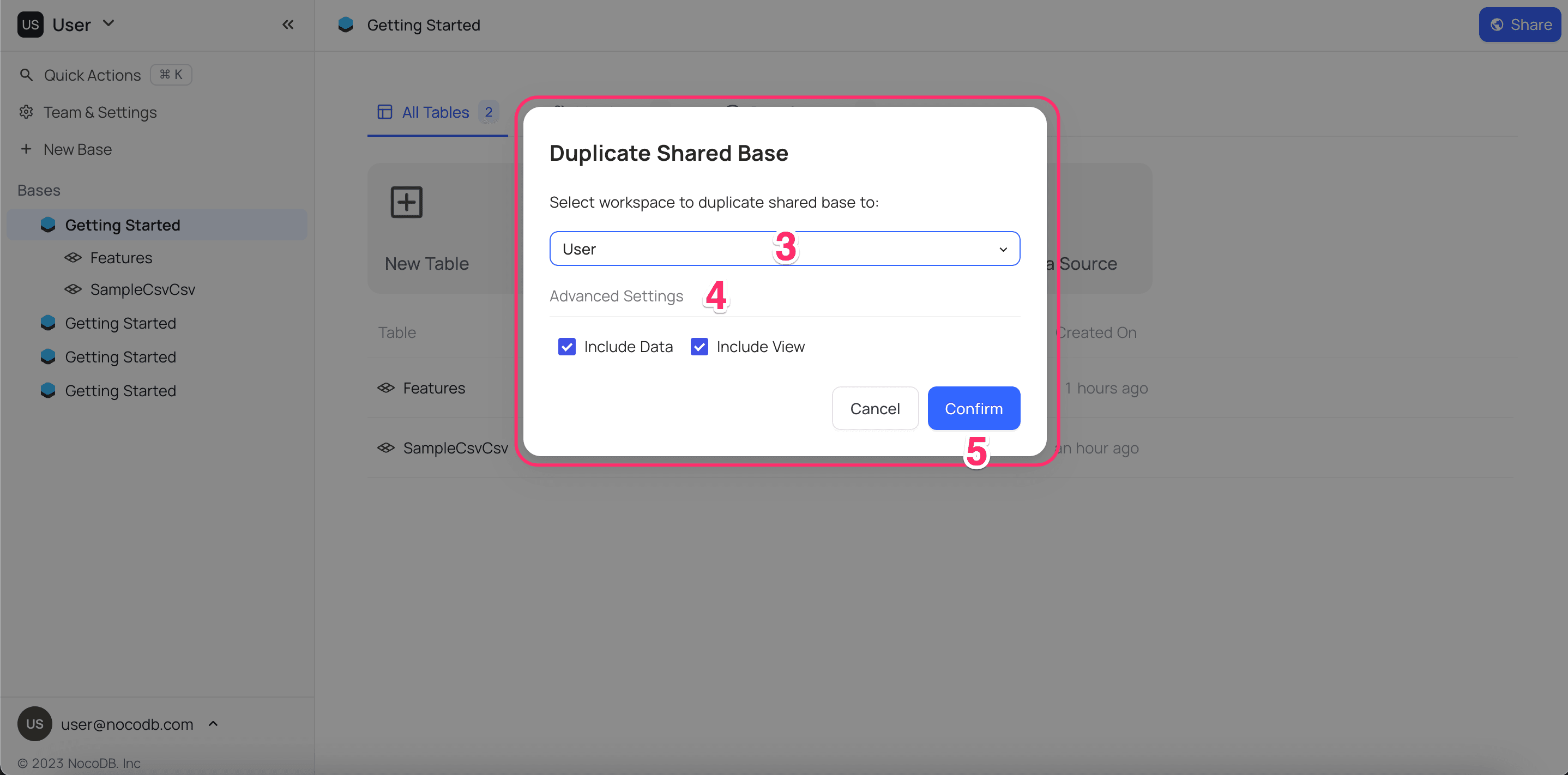Click the New Table plus-square icon

[406, 202]
